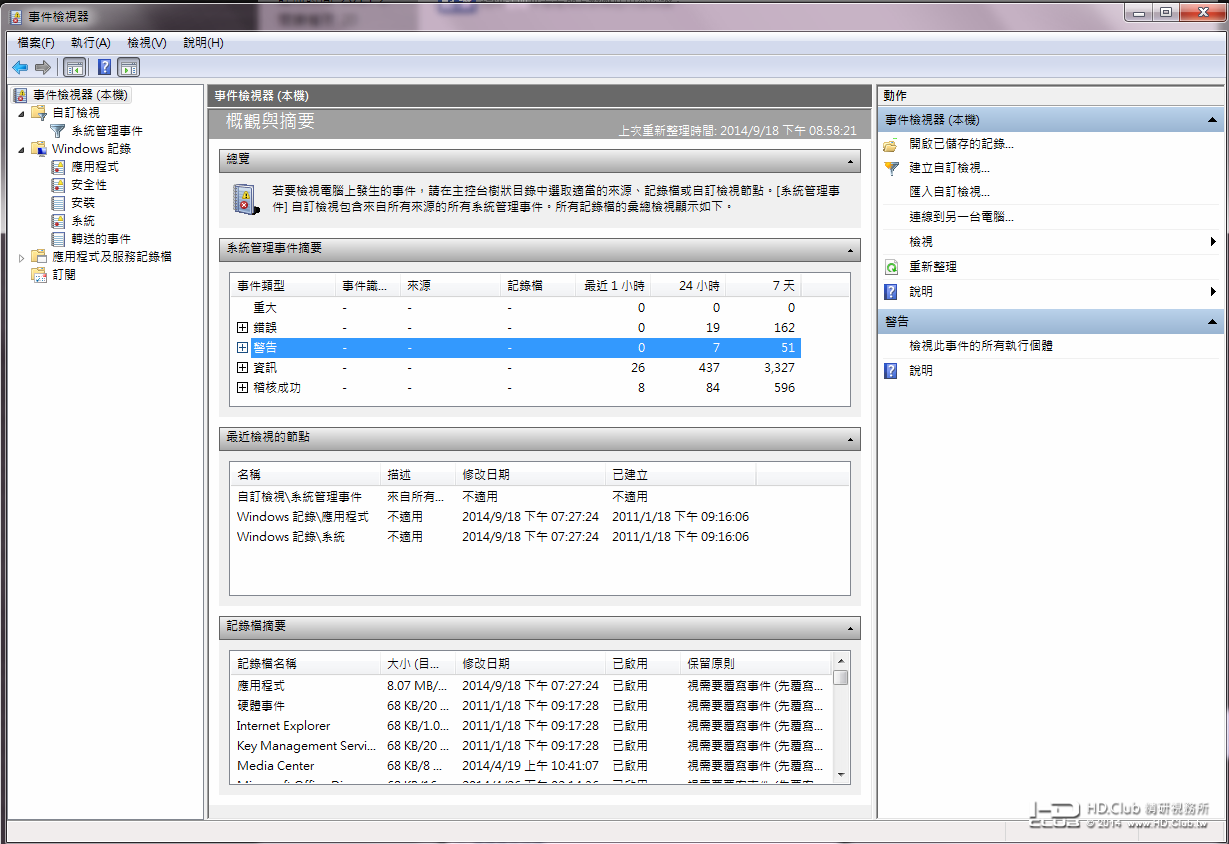Select 應用程式及服務記錄檔 folder
This screenshot has width=1229, height=844.
coord(112,257)
